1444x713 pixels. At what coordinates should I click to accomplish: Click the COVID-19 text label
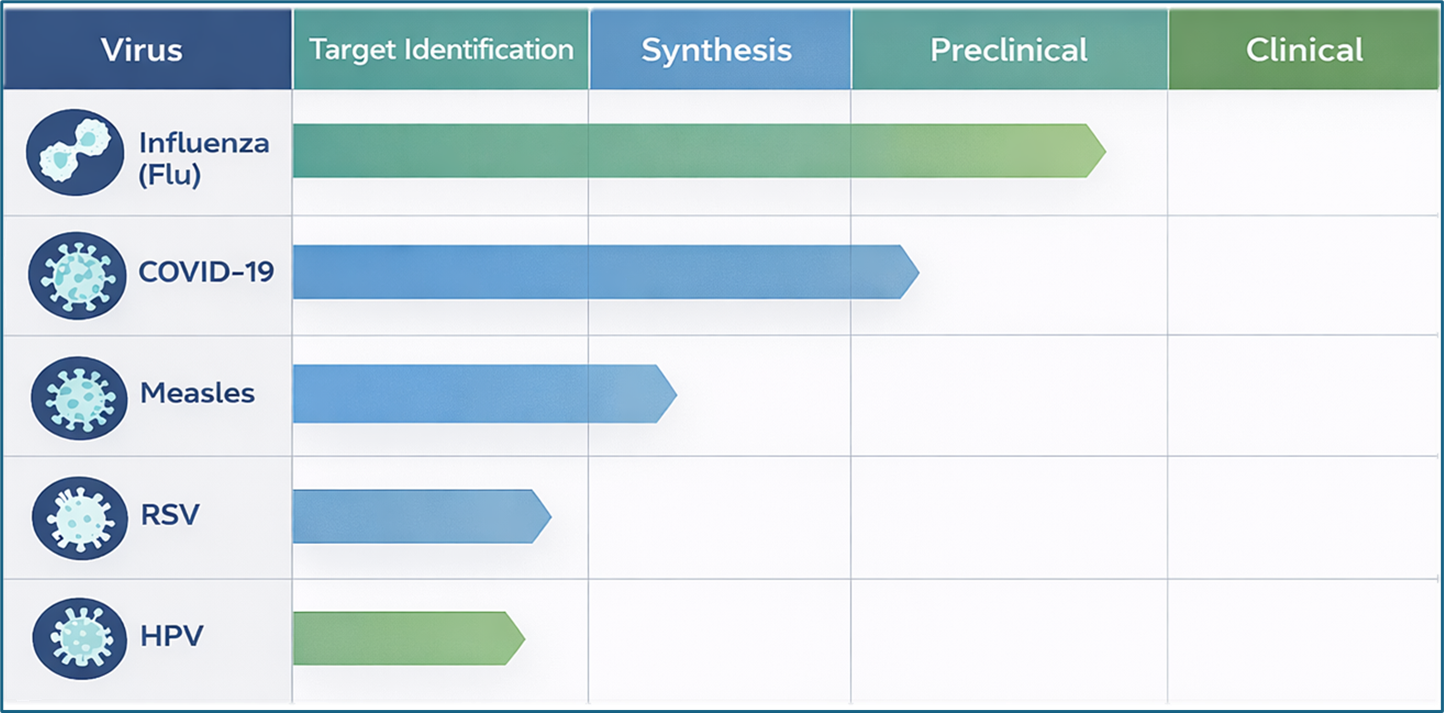click(206, 272)
